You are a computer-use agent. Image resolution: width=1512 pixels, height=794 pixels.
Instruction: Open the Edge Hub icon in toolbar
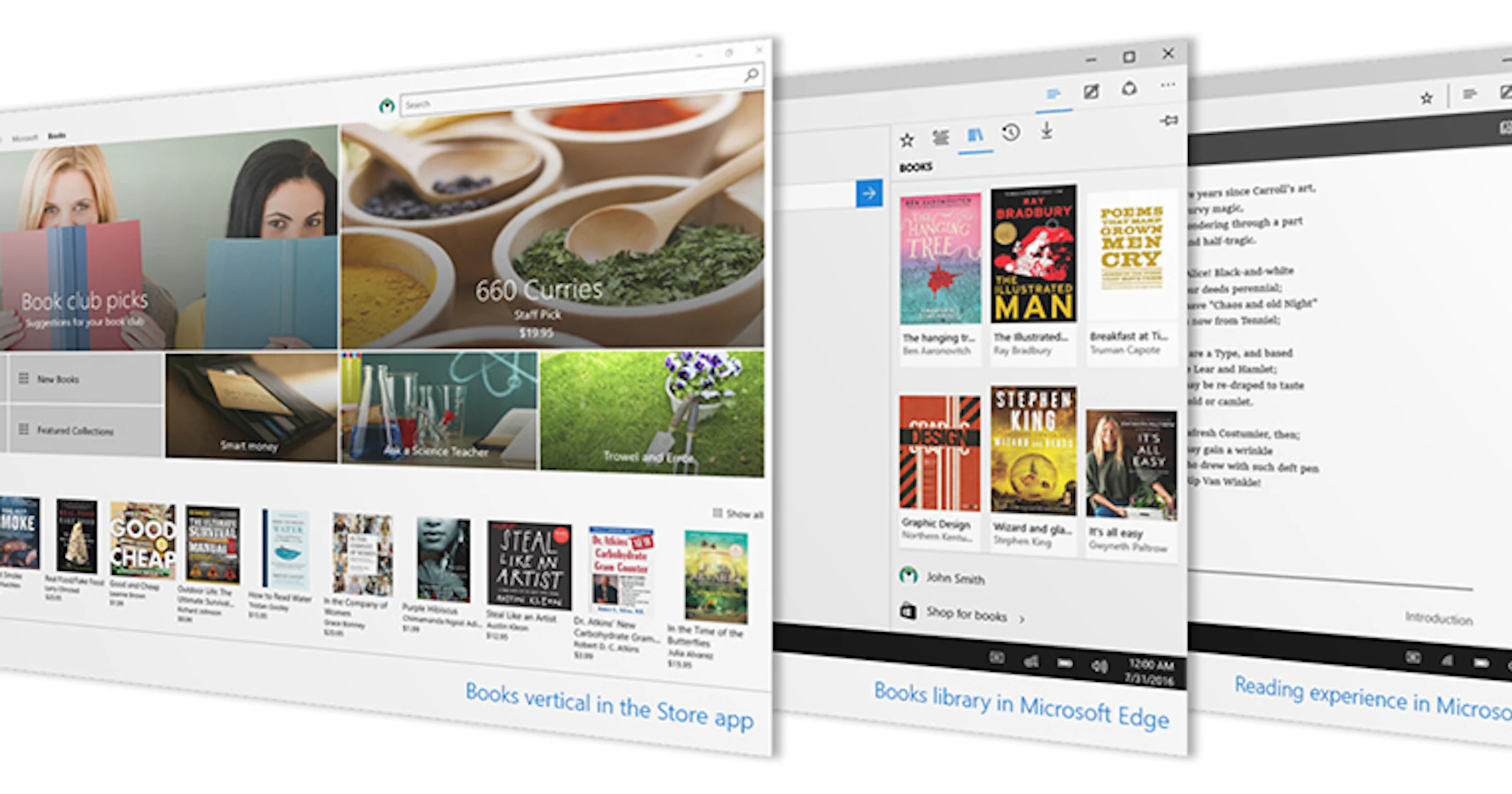1053,95
